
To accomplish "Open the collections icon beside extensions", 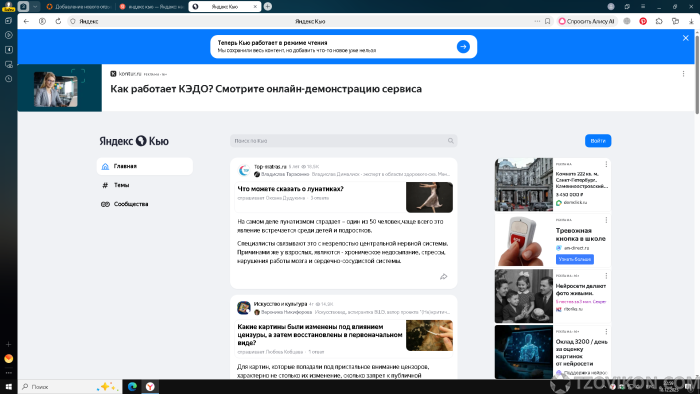I will click(675, 21).
